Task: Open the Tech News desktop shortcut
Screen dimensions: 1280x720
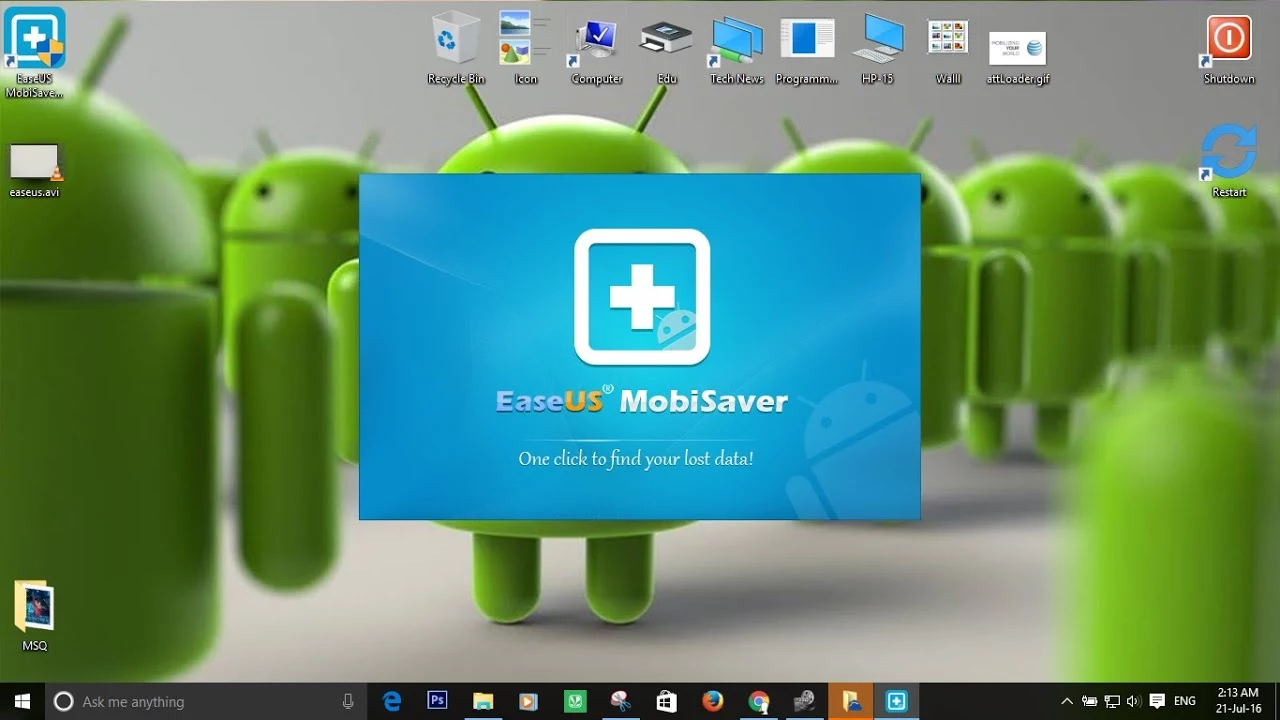Action: [x=735, y=40]
